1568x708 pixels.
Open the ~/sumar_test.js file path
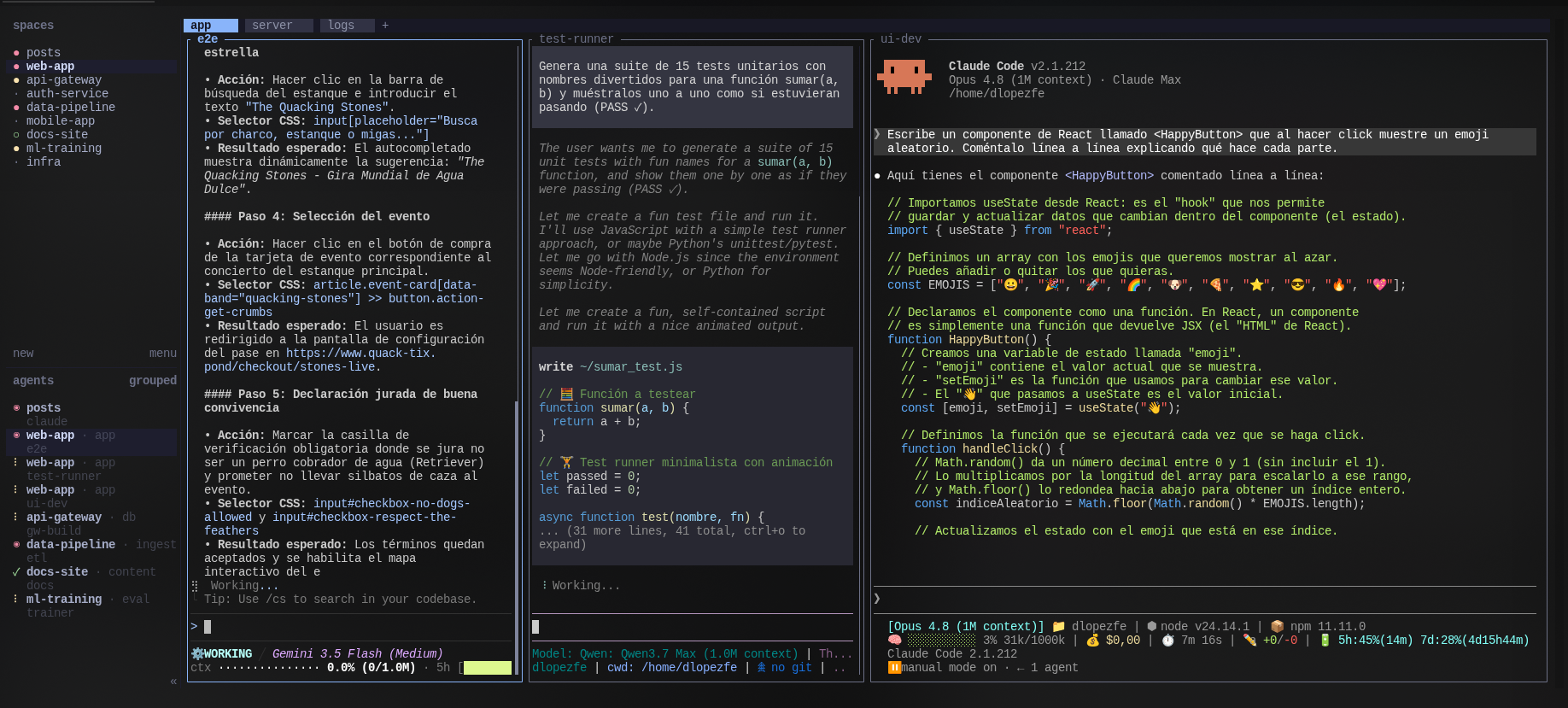click(631, 367)
